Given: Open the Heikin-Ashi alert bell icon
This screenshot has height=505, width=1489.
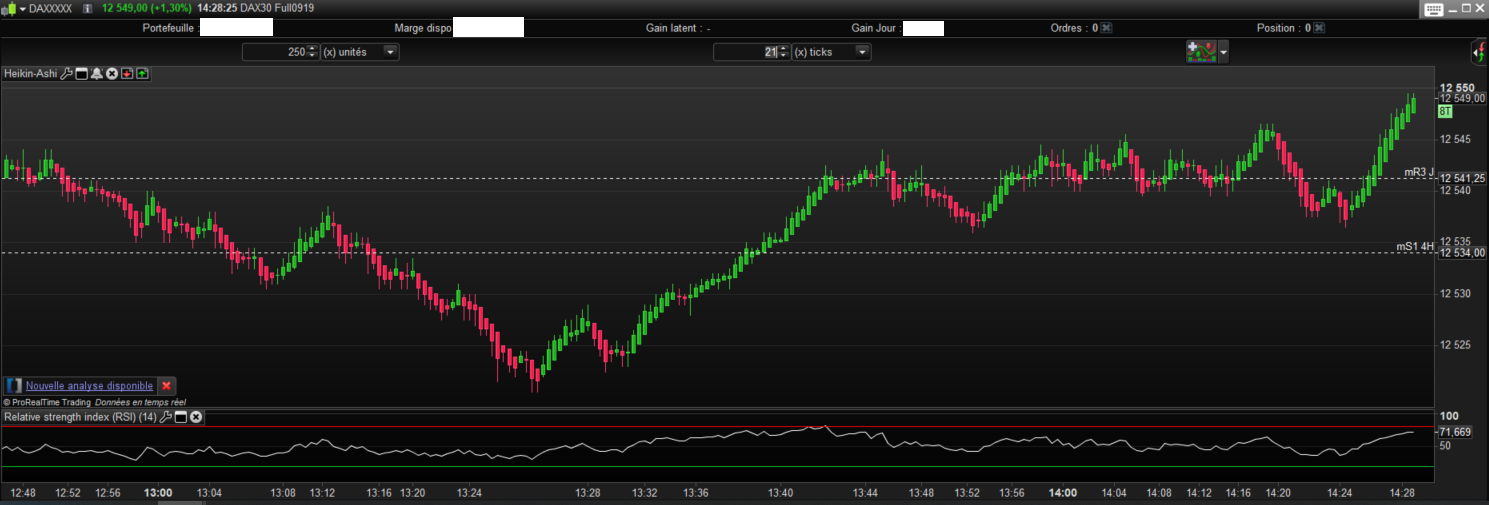Looking at the screenshot, I should pos(97,73).
